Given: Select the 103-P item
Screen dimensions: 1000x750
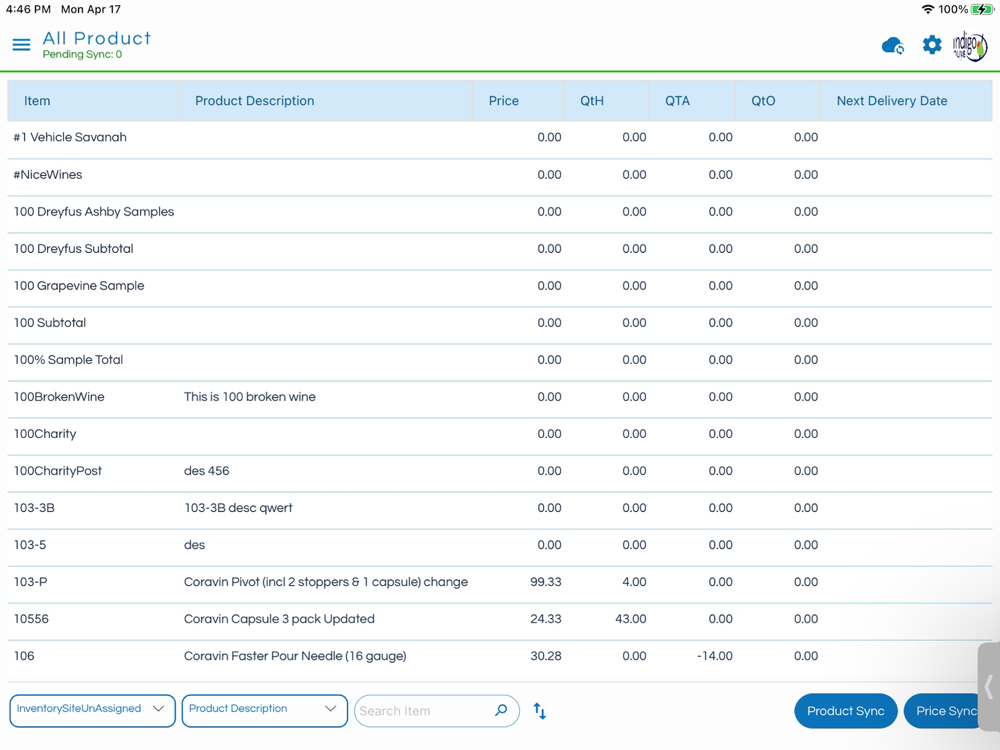Looking at the screenshot, I should click(x=30, y=582).
